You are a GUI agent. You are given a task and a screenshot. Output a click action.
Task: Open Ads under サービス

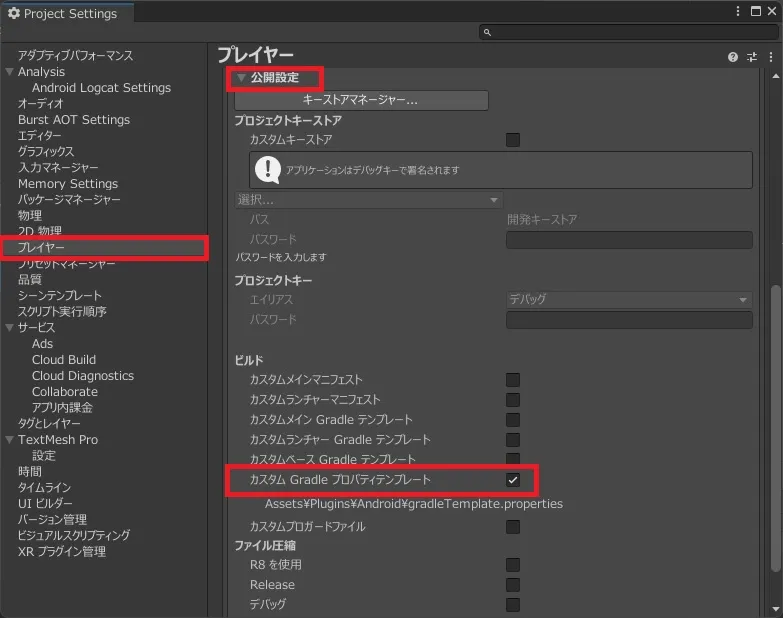pyautogui.click(x=42, y=344)
